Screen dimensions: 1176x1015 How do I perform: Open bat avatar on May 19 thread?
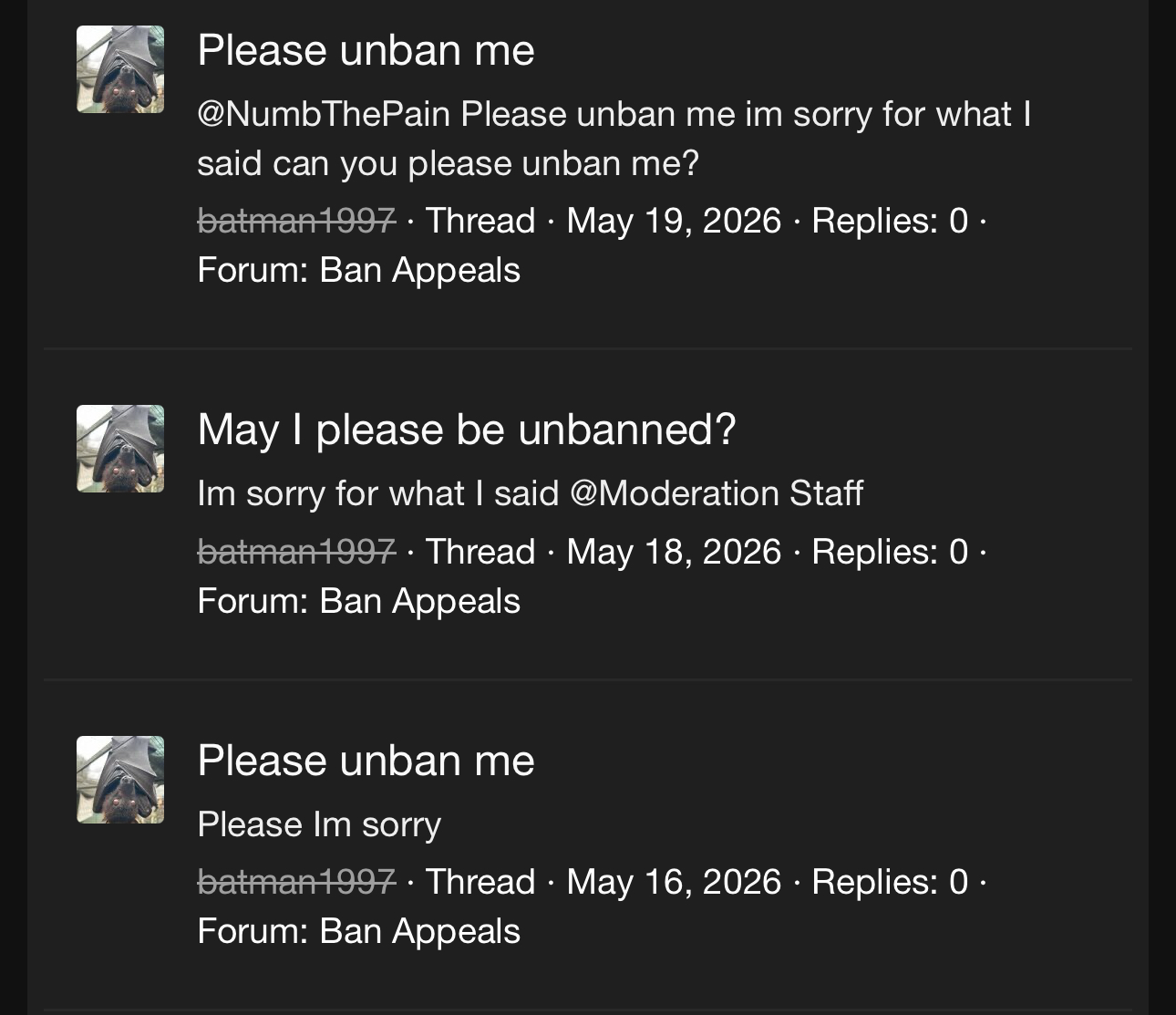coord(120,69)
